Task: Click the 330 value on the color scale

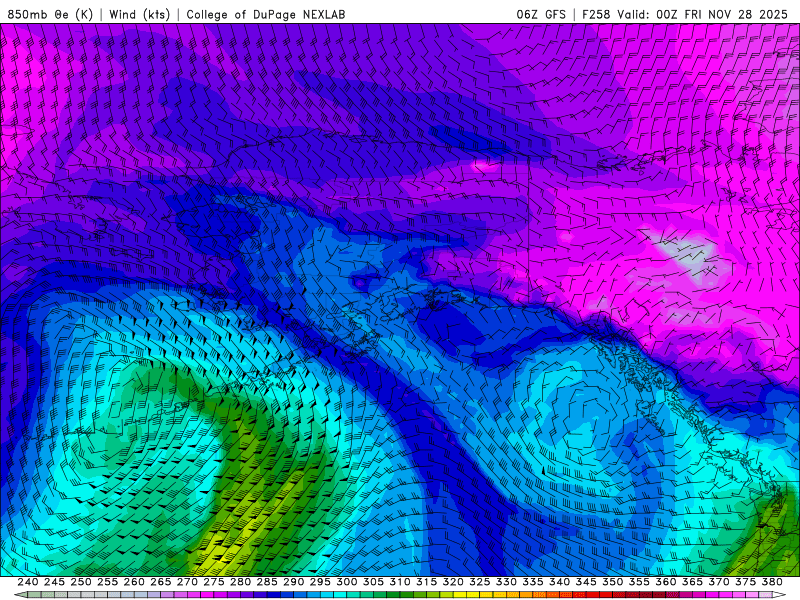Action: coord(506,582)
